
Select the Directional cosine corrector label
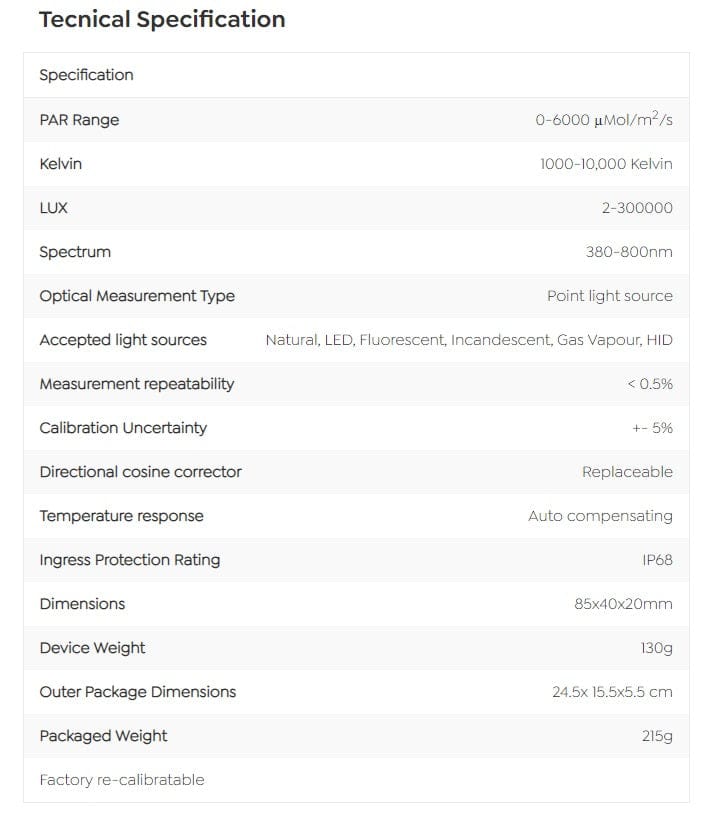pyautogui.click(x=140, y=472)
